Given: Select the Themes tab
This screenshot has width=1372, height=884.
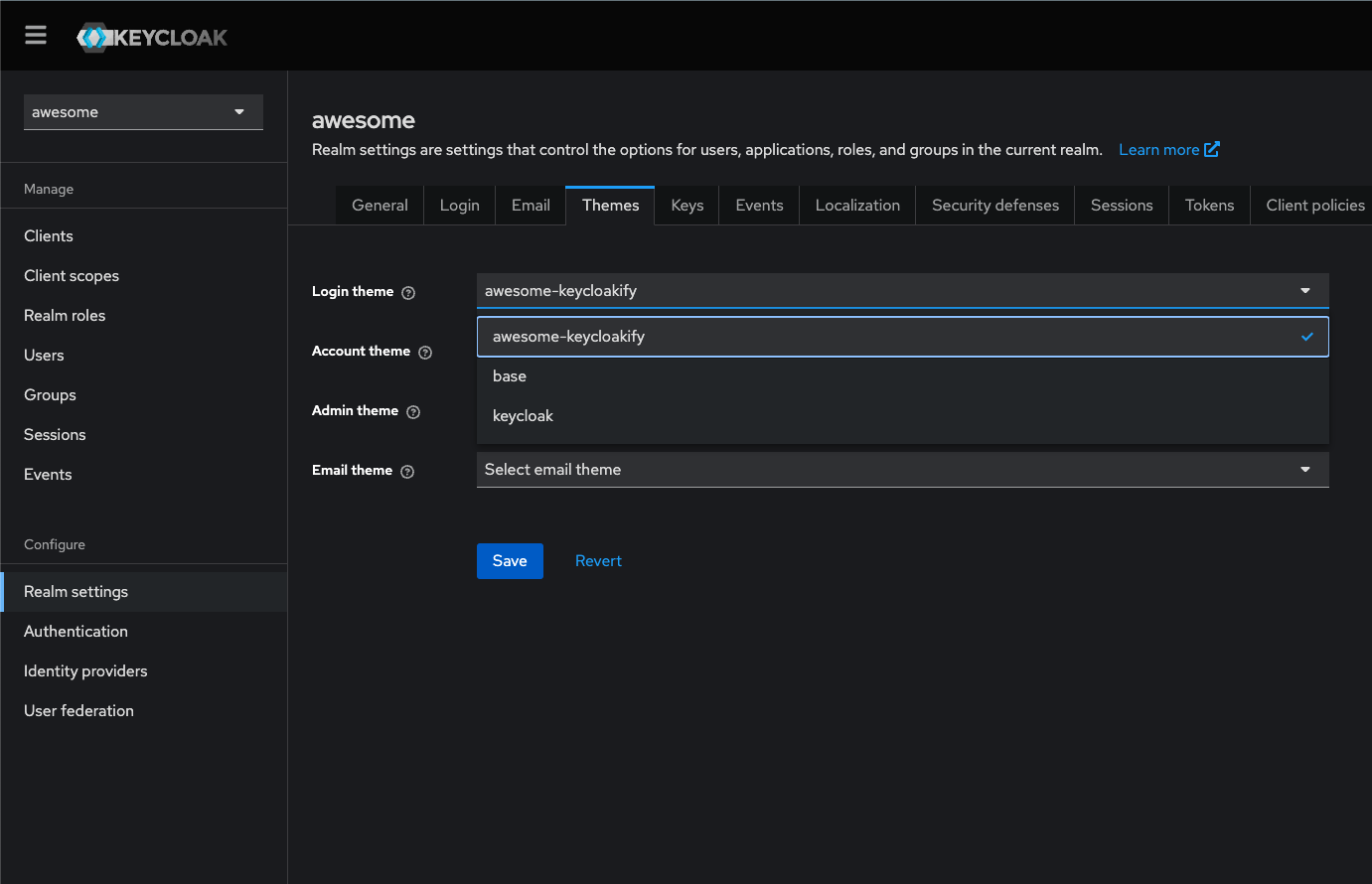Looking at the screenshot, I should (x=611, y=206).
